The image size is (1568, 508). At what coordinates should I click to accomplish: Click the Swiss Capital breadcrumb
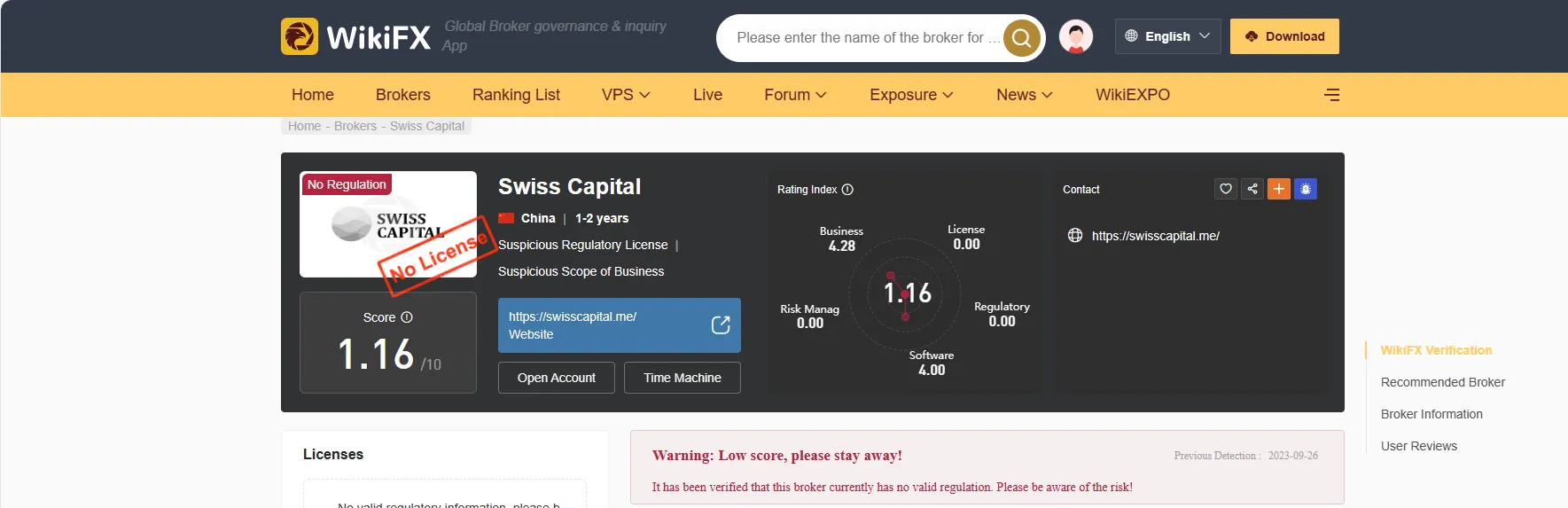[x=427, y=126]
